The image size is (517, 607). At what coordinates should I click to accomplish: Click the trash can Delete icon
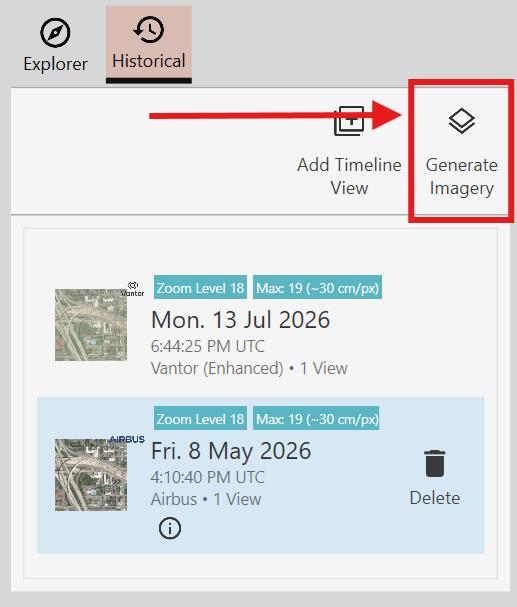click(435, 463)
